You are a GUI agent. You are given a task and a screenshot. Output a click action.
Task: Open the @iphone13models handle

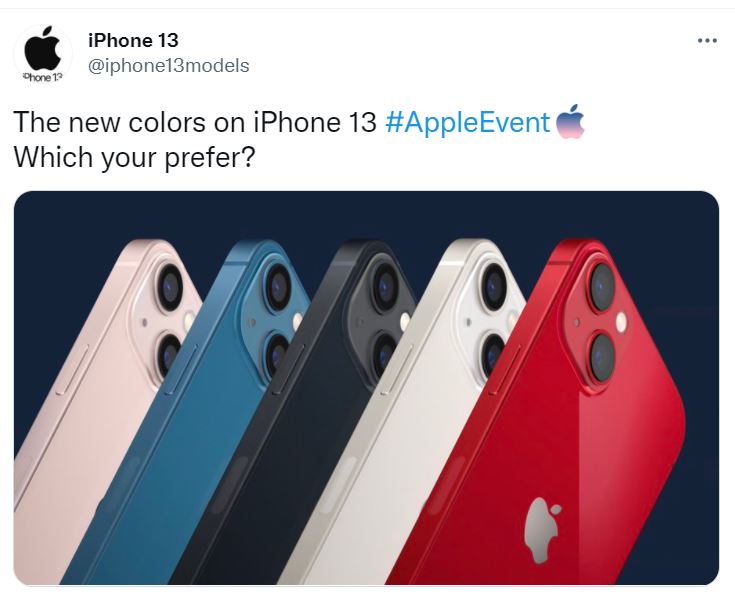click(x=168, y=66)
